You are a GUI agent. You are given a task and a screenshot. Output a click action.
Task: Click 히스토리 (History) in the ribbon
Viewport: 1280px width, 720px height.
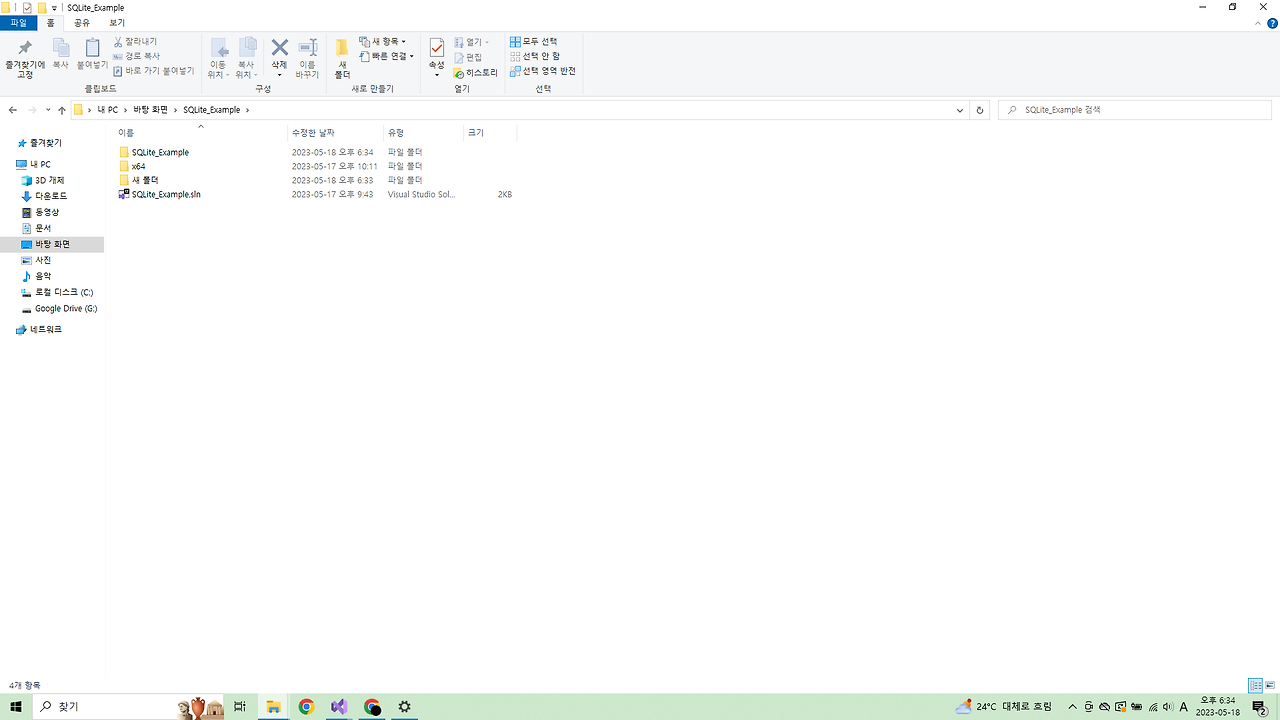click(x=475, y=72)
